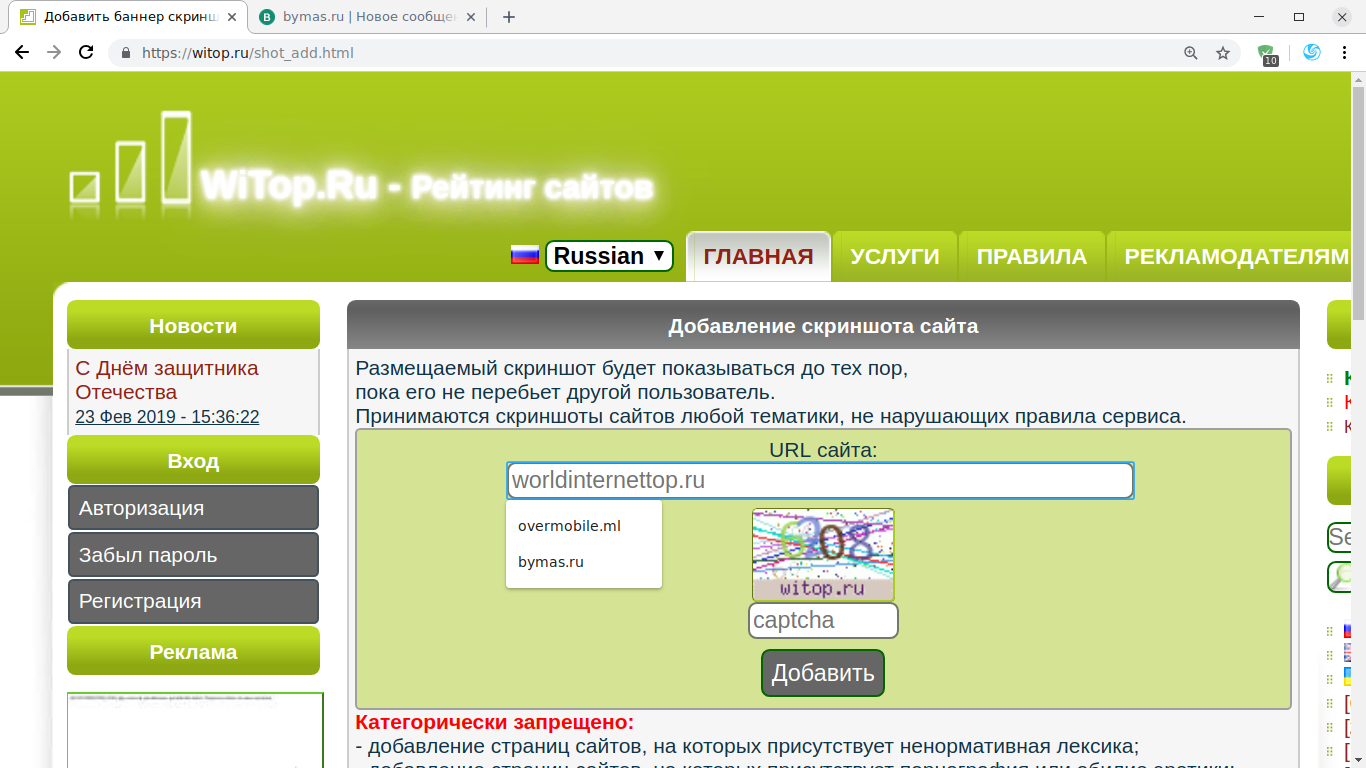The width and height of the screenshot is (1366, 768).
Task: Go to the УСЛУГИ navigation tab
Action: 894,257
